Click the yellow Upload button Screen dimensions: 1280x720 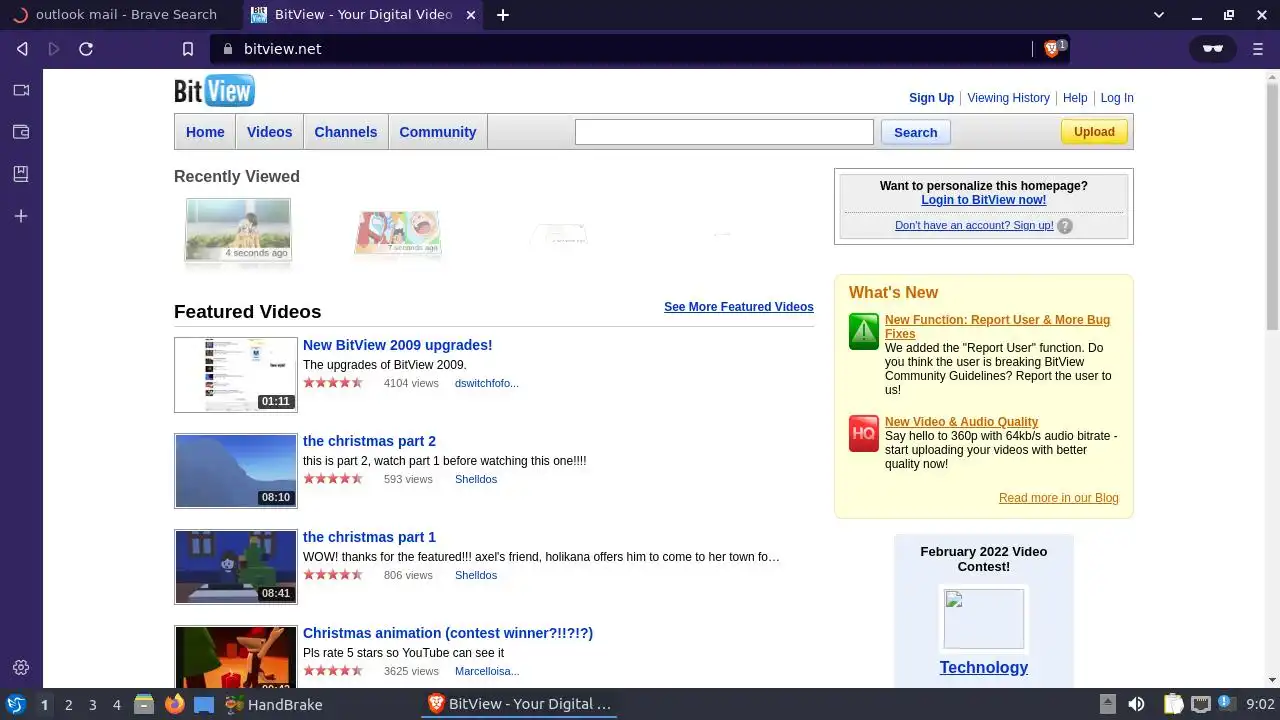1094,131
